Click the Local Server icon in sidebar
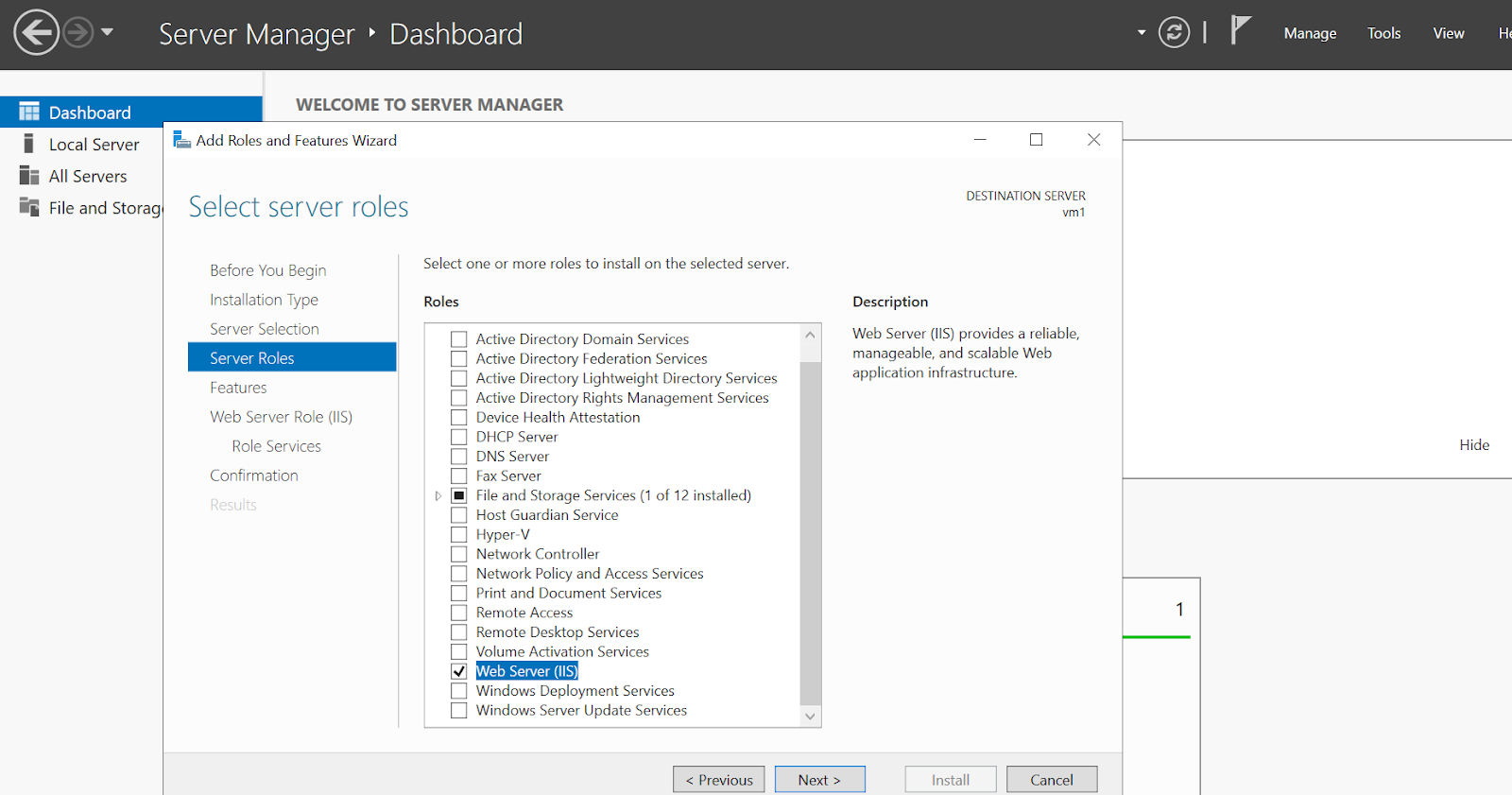Viewport: 1512px width, 795px height. tap(29, 144)
